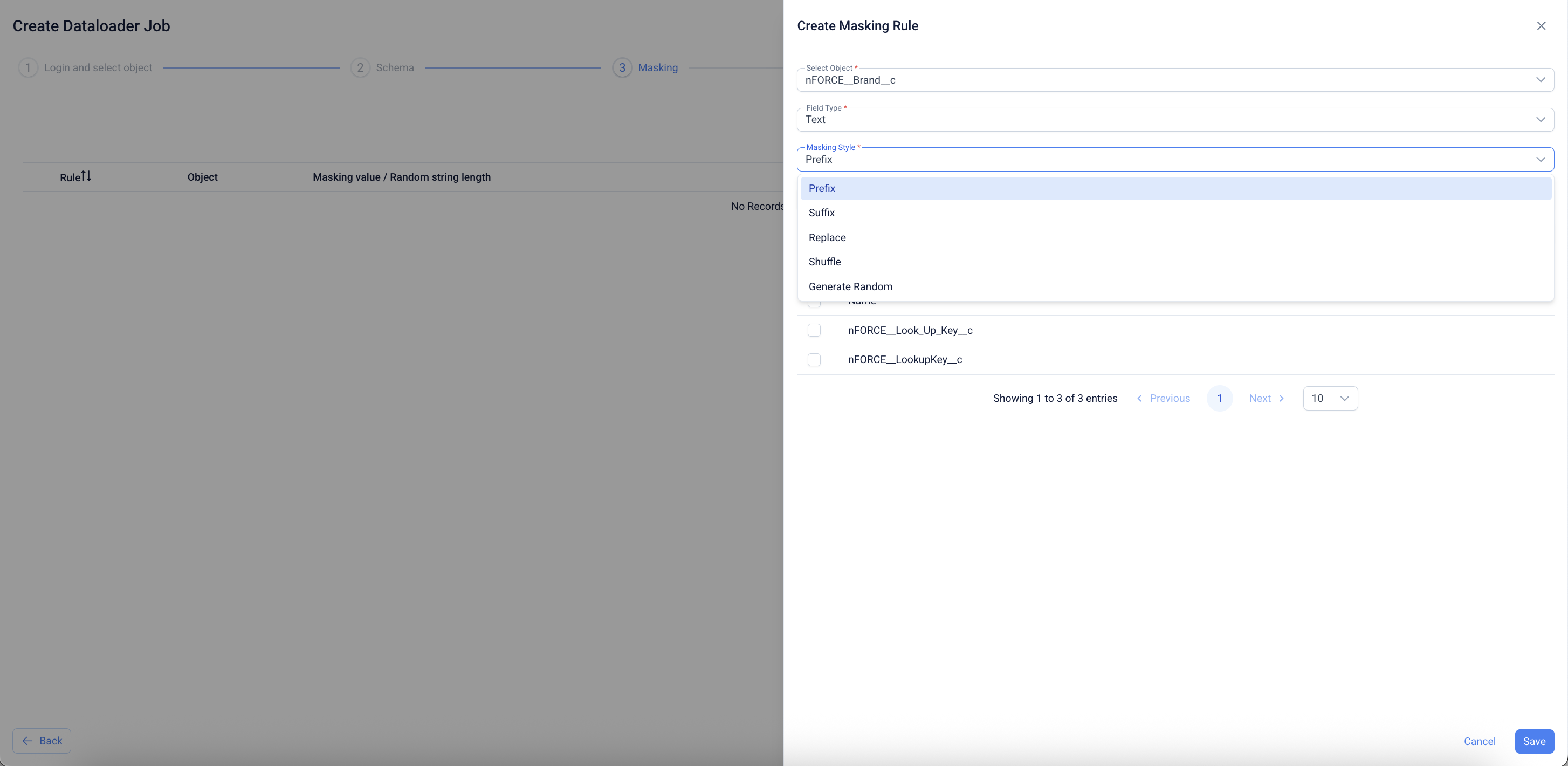This screenshot has height=766, width=1568.
Task: Click the Previous page chevron icon
Action: click(1139, 398)
